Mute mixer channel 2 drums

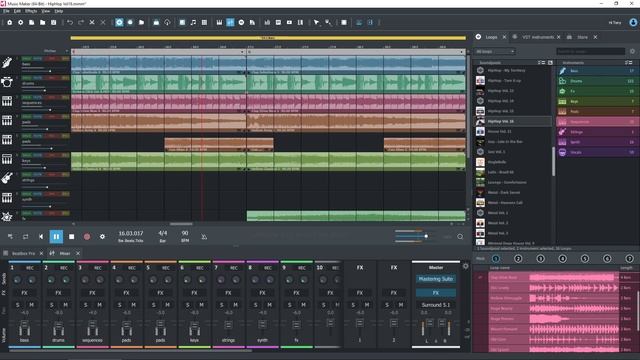65,305
